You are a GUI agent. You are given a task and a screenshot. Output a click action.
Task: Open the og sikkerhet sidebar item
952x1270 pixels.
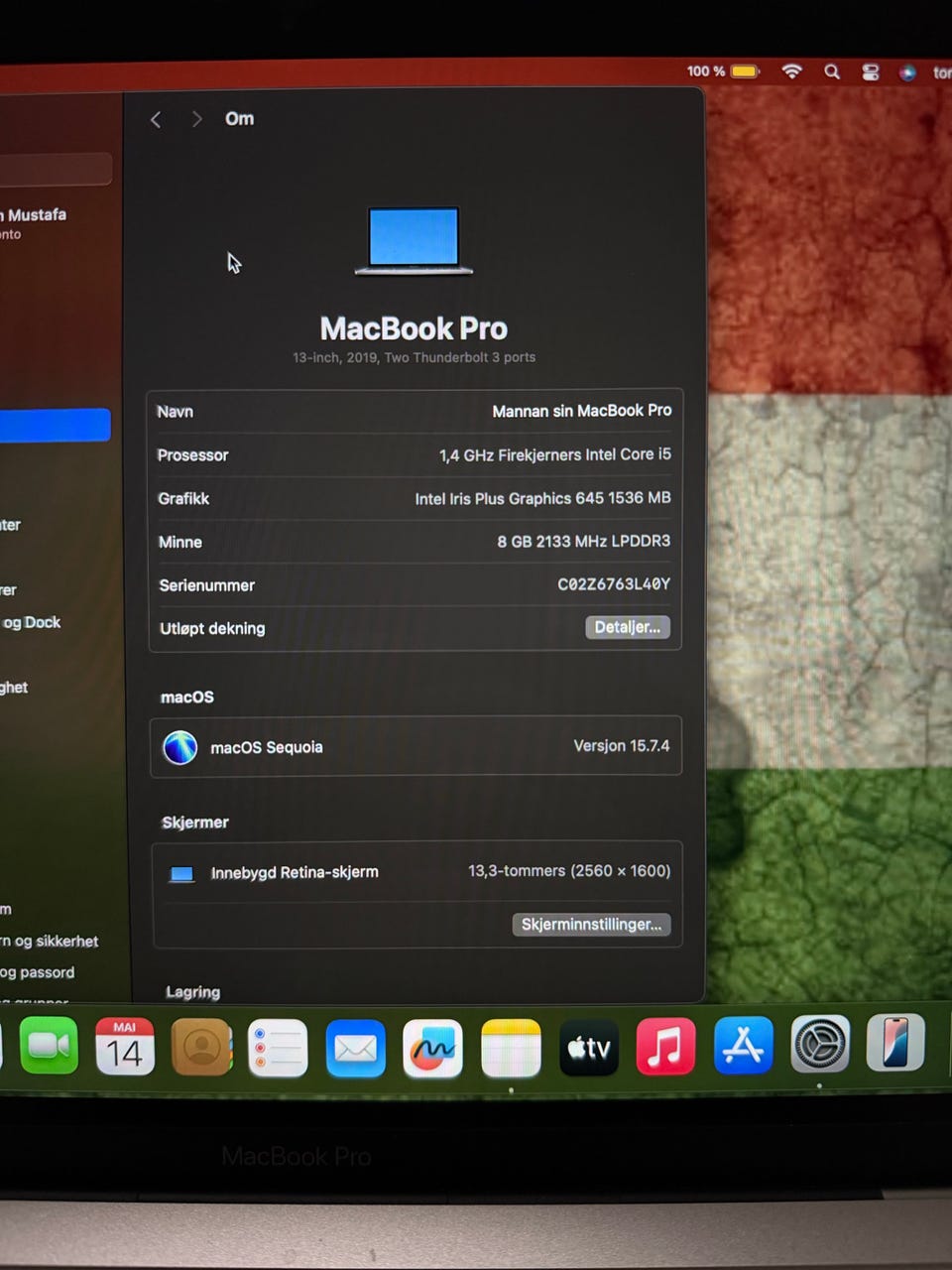point(50,941)
